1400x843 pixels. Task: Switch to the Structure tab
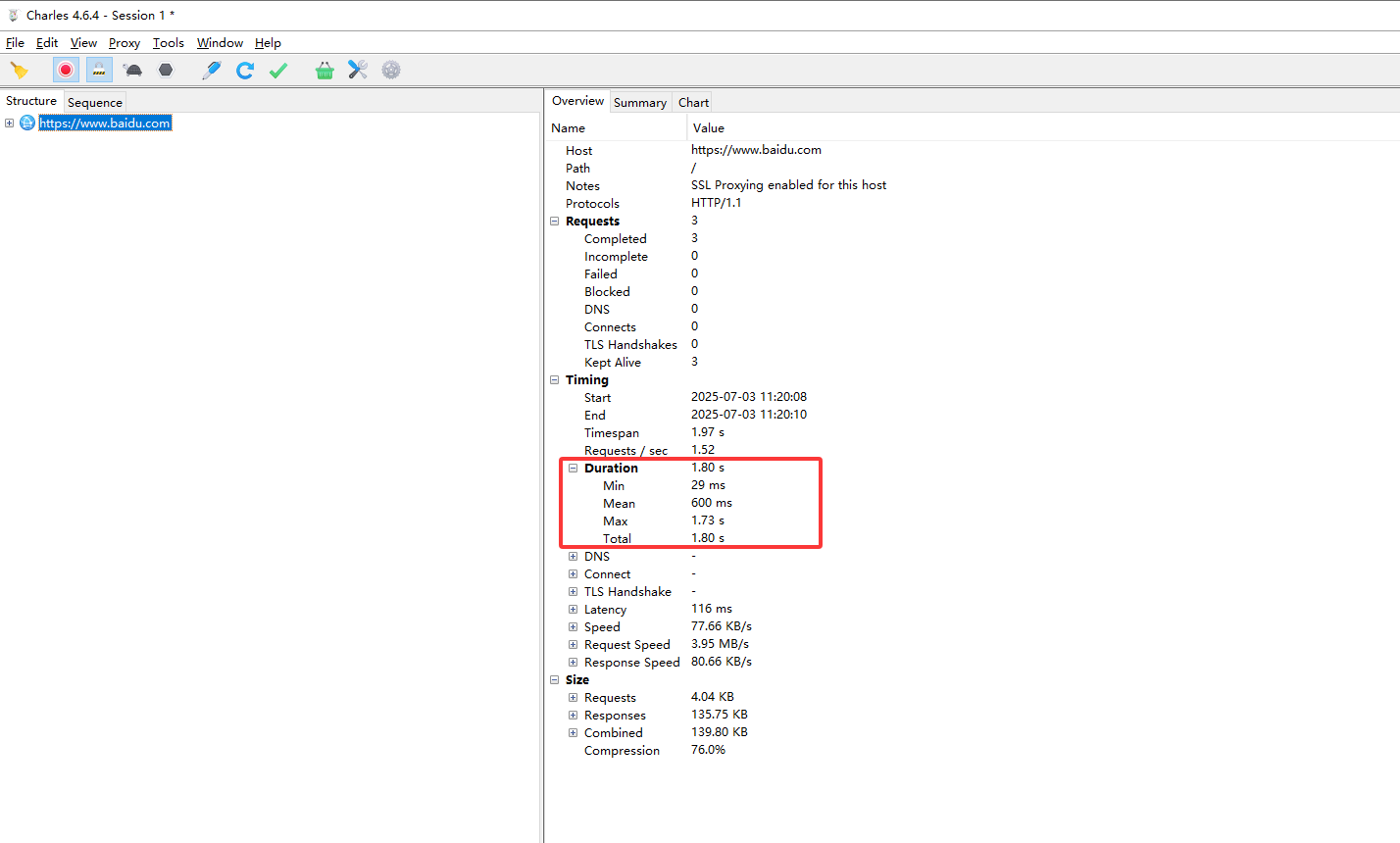tap(31, 101)
